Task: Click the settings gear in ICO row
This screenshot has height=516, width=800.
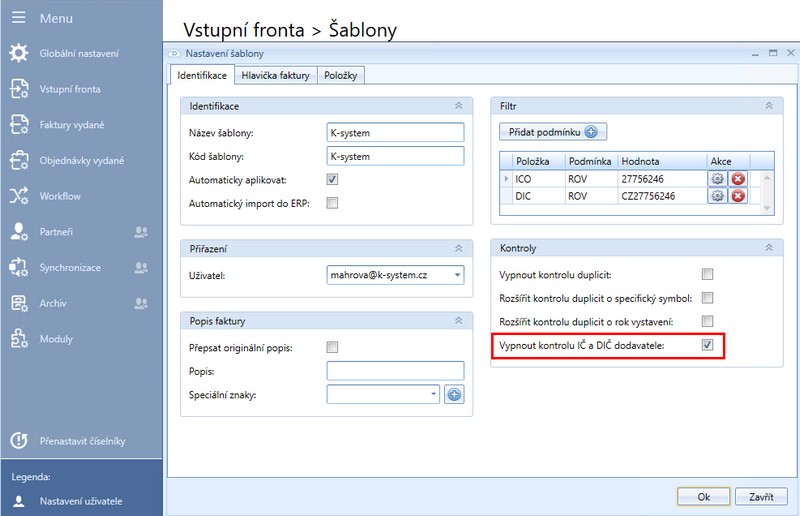Action: coord(717,178)
